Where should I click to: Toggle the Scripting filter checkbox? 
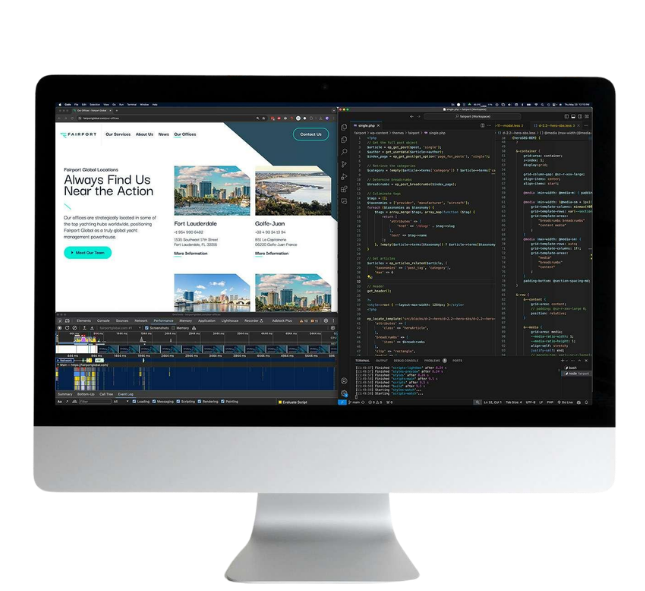click(x=179, y=401)
